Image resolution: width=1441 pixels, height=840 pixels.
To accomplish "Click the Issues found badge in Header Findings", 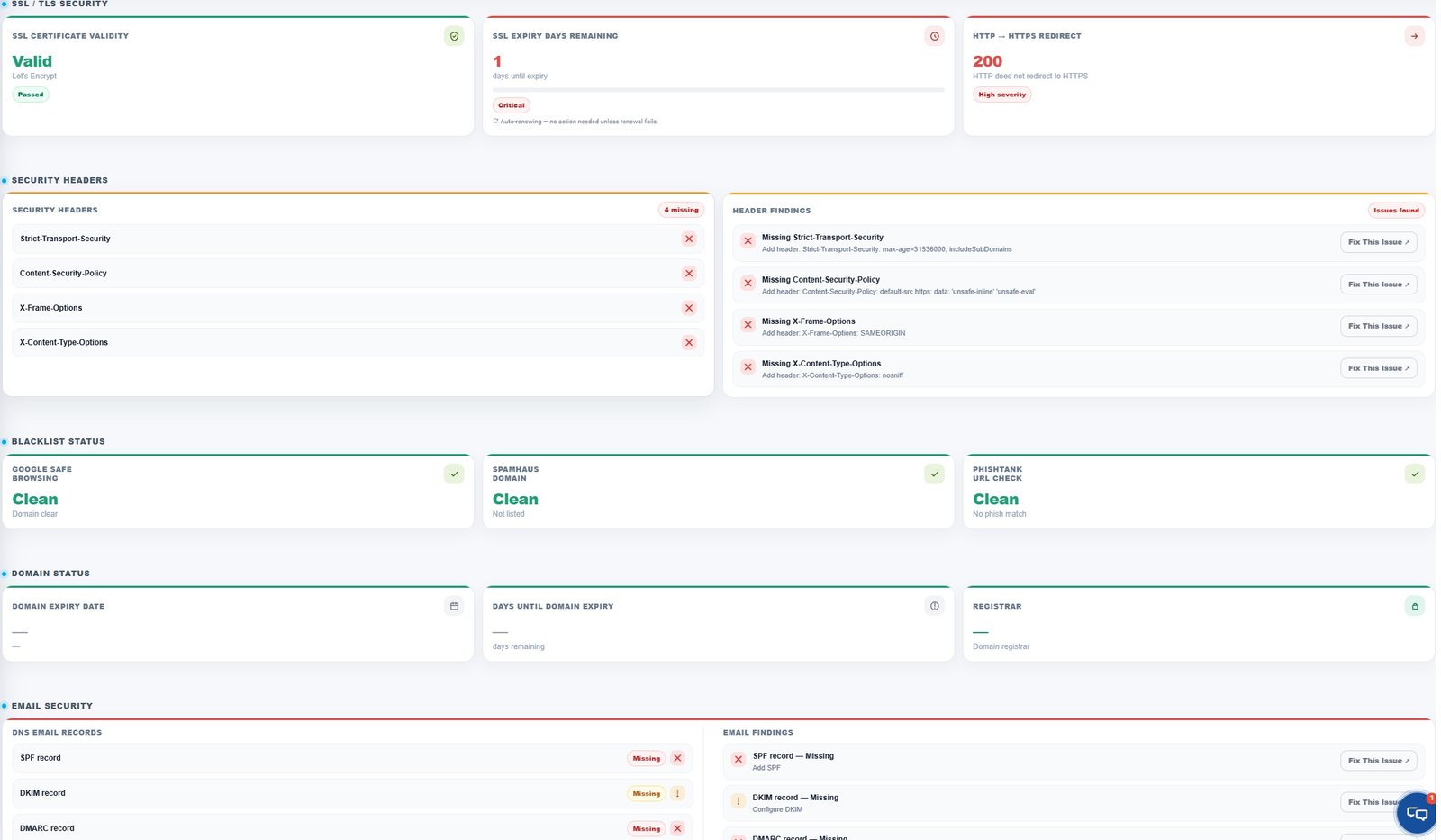I will point(1396,211).
